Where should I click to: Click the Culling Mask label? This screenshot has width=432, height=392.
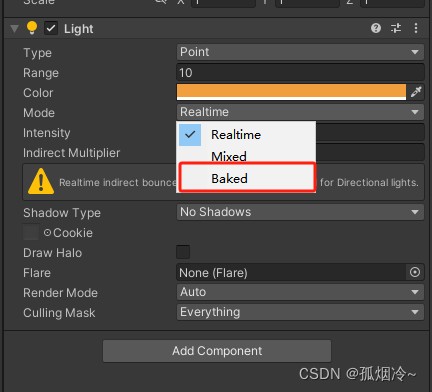59,313
